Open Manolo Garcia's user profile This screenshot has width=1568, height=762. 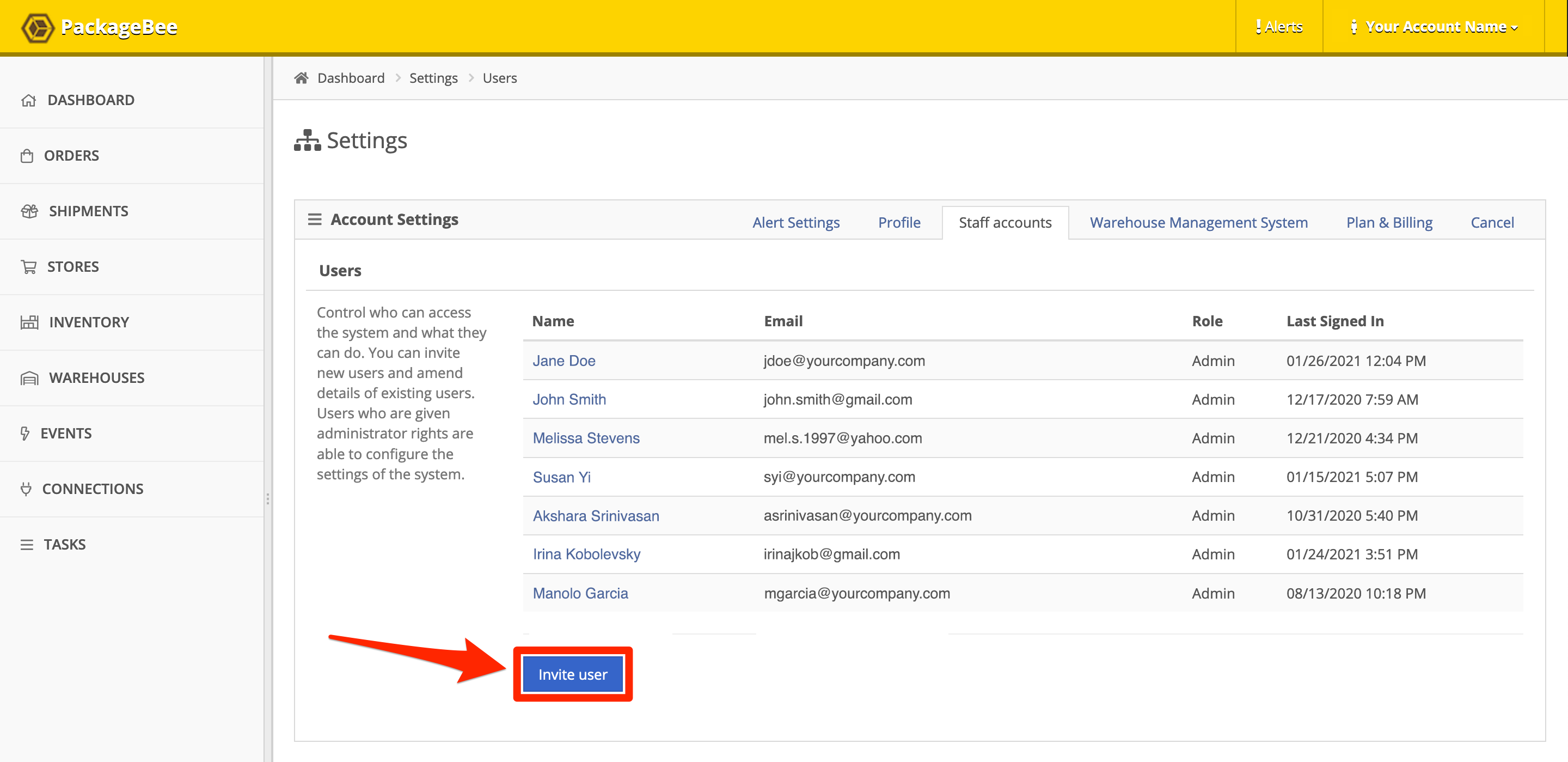pyautogui.click(x=580, y=593)
